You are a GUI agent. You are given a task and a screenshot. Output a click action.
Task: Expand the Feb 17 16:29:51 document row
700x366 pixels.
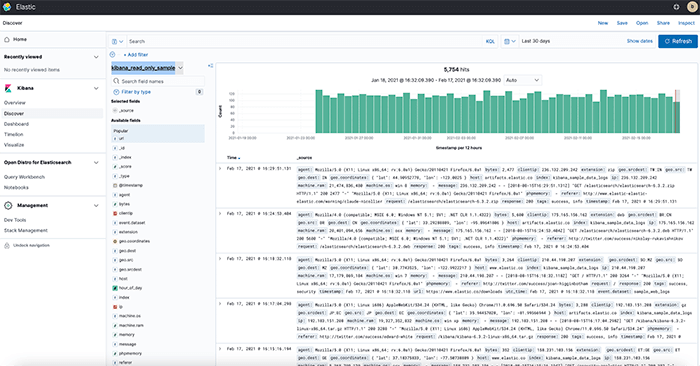[220, 169]
